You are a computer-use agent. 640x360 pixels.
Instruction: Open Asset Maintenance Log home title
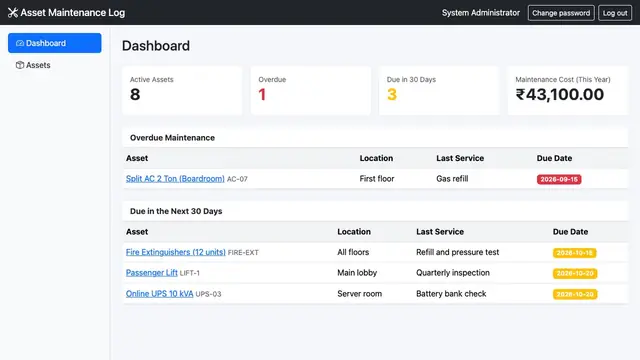pyautogui.click(x=67, y=13)
